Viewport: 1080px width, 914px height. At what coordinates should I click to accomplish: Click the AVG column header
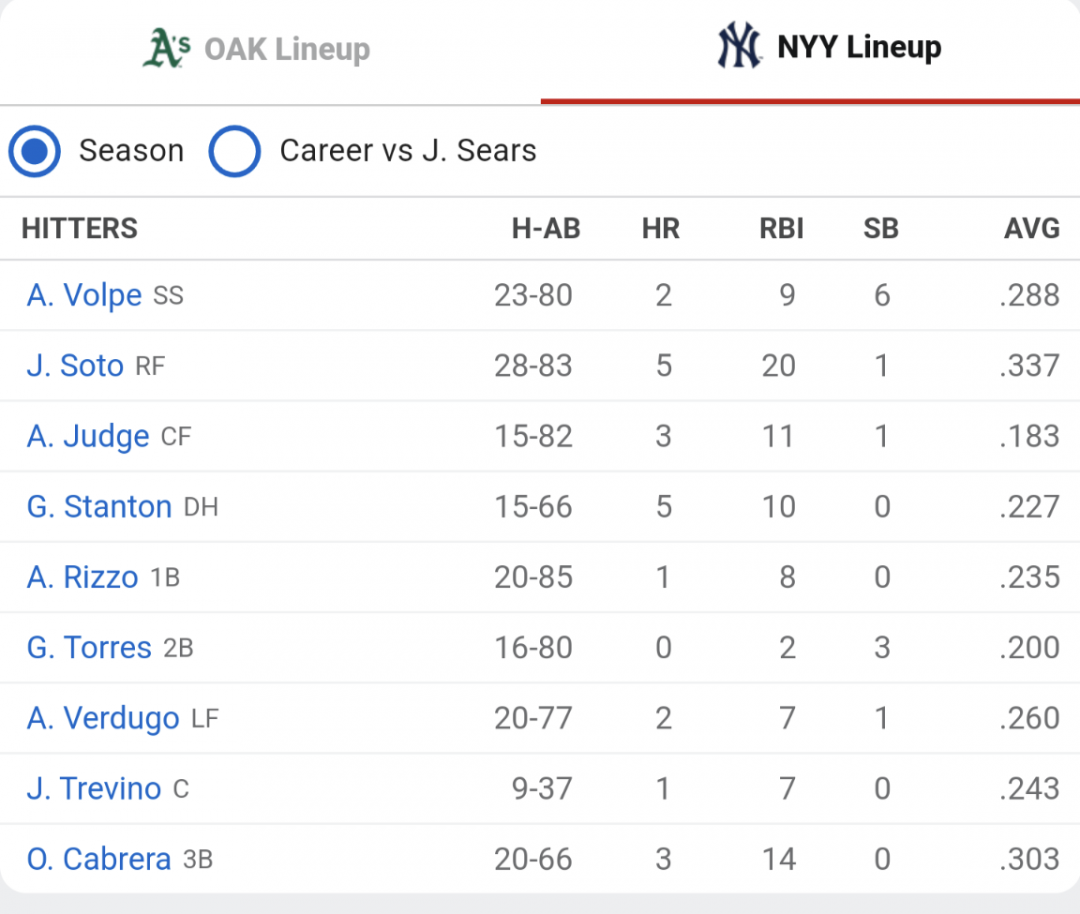(x=1031, y=229)
